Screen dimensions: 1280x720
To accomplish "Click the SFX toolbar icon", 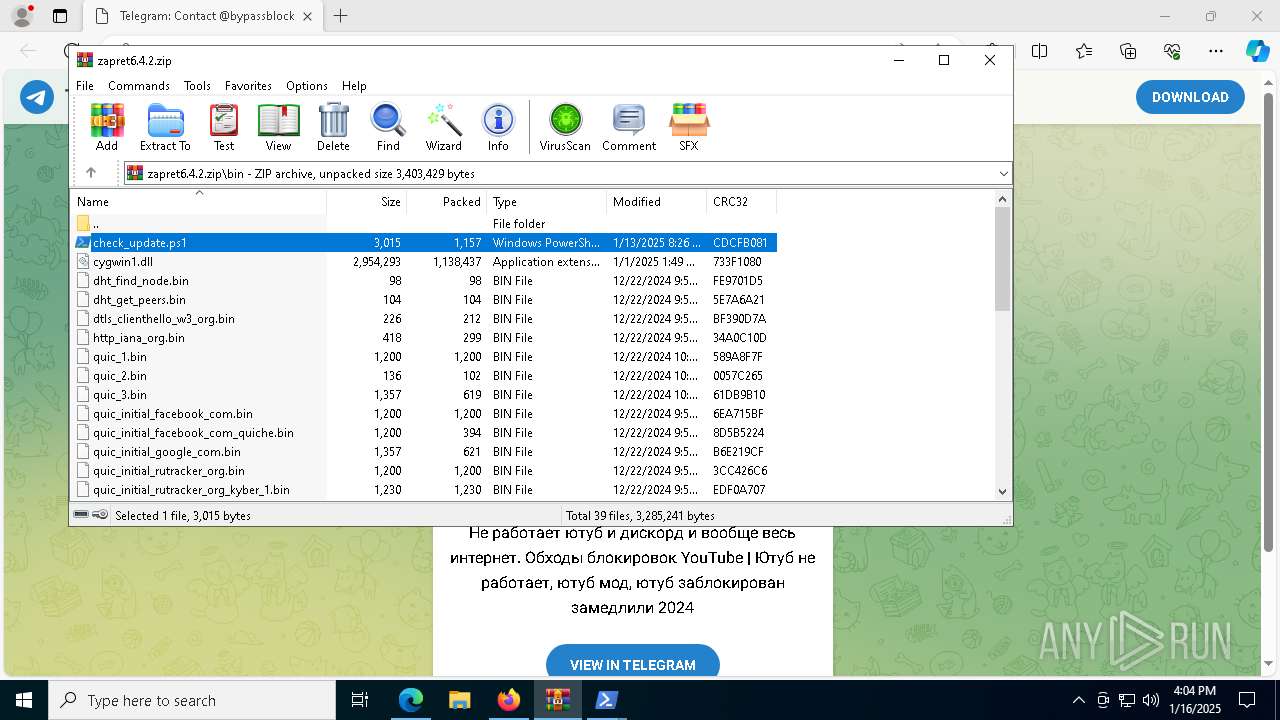I will coord(689,127).
